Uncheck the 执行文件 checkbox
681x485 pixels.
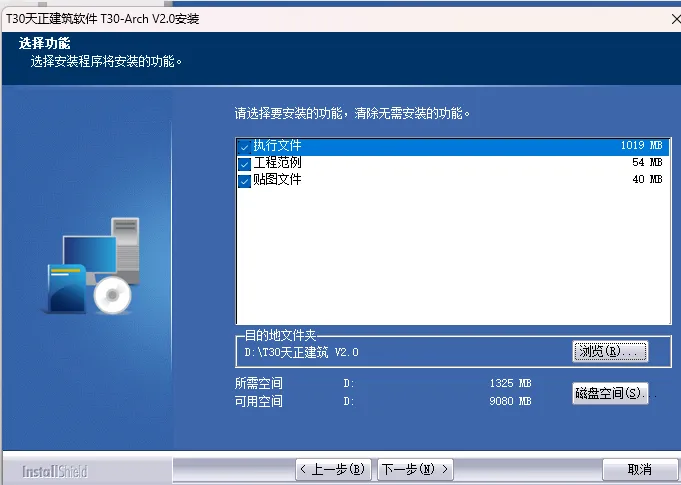245,147
